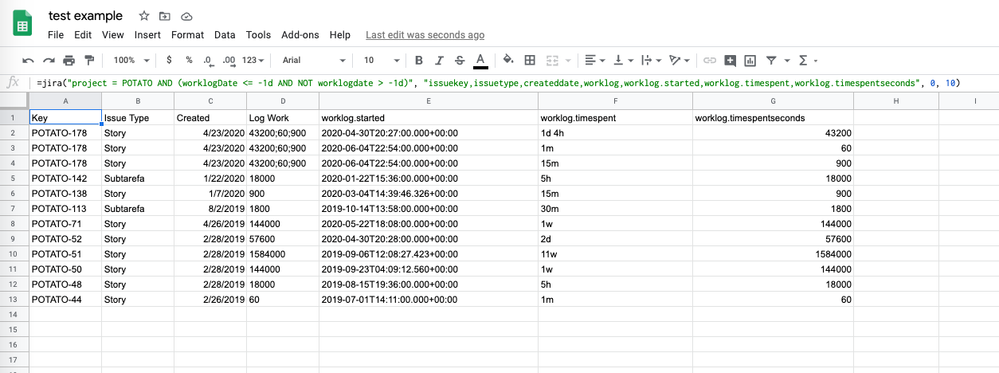The width and height of the screenshot is (999, 373).
Task: Select cell POTATO-142
Action: tap(64, 179)
